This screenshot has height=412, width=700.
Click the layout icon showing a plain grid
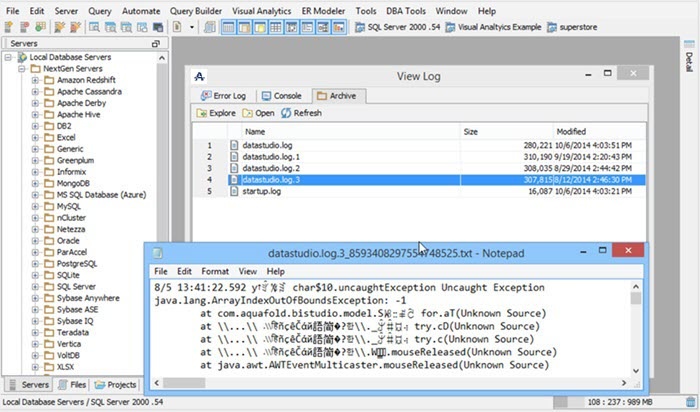tap(276, 27)
